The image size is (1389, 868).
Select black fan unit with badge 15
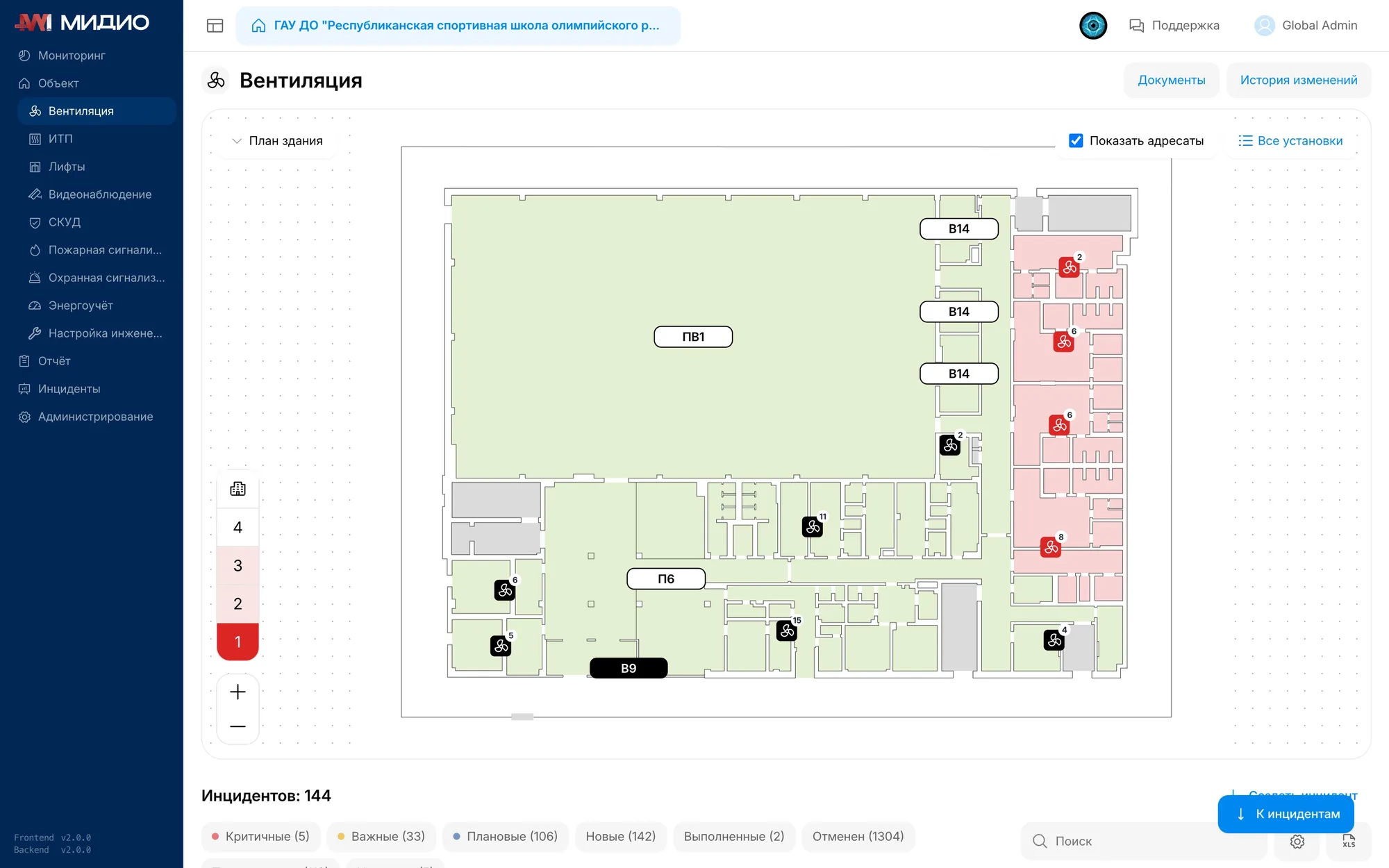(787, 631)
